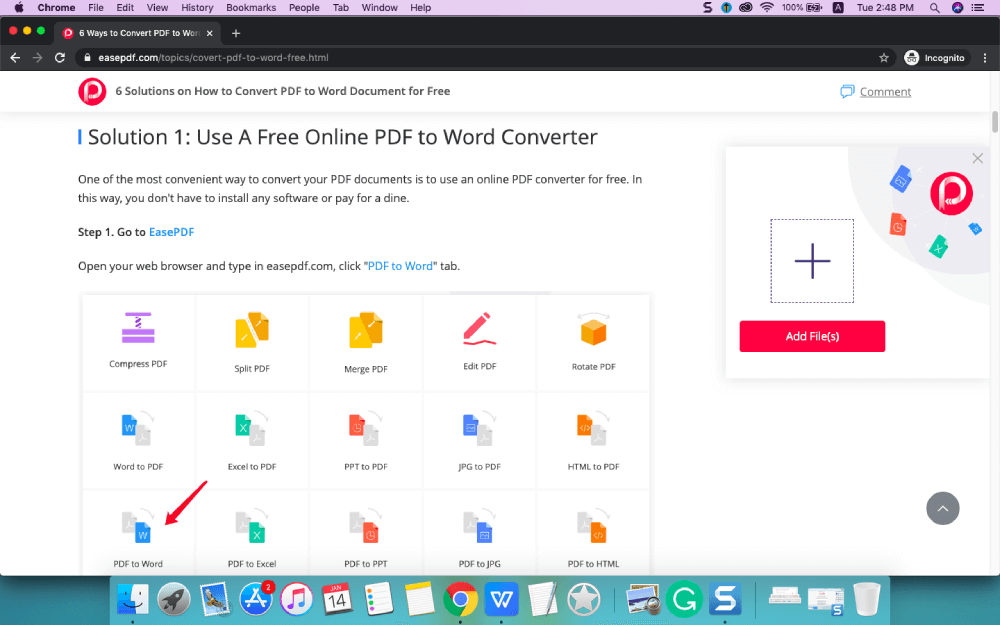Open the EasePDF link in Step 1

click(171, 232)
